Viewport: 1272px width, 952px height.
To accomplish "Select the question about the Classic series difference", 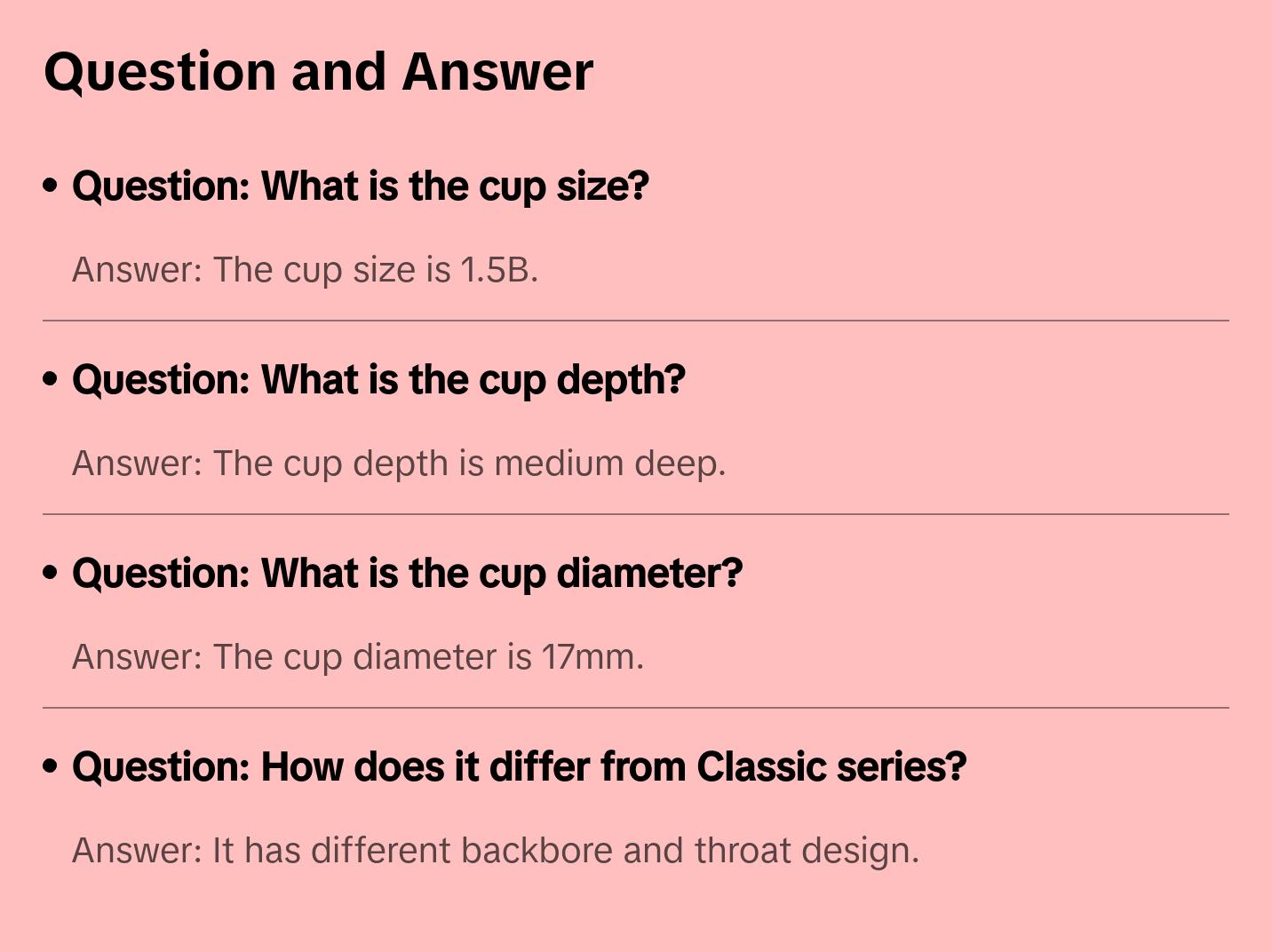I will coord(519,767).
